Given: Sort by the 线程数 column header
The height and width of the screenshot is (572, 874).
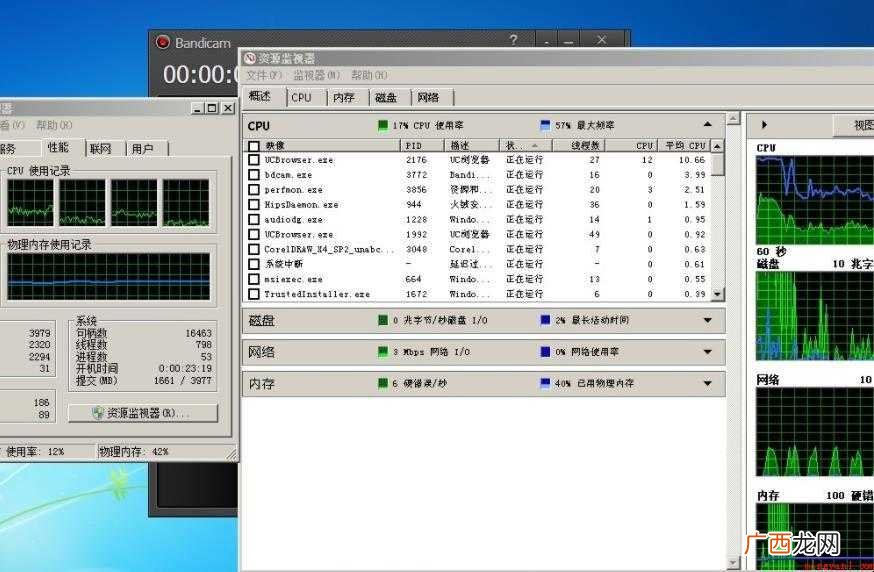Looking at the screenshot, I should click(x=578, y=146).
